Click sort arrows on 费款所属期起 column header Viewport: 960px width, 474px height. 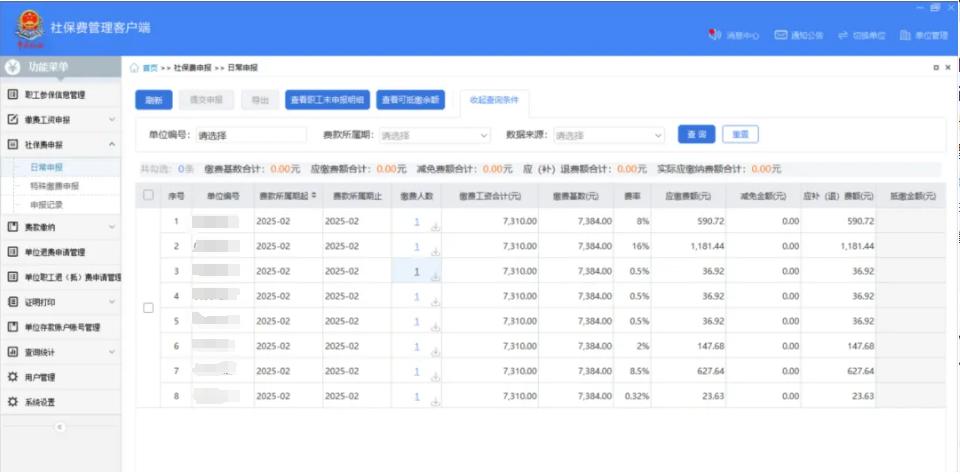pyautogui.click(x=314, y=196)
